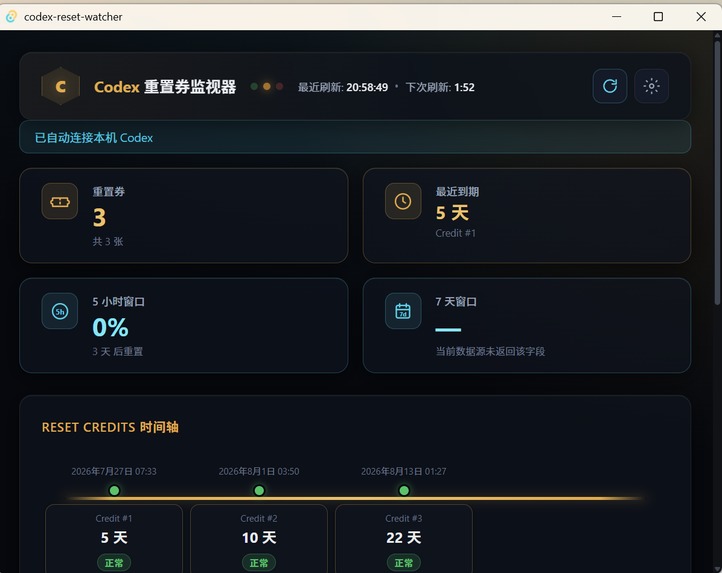Click the 下次刷新: 1:52 countdown
Screen dimensions: 722x573
440,87
